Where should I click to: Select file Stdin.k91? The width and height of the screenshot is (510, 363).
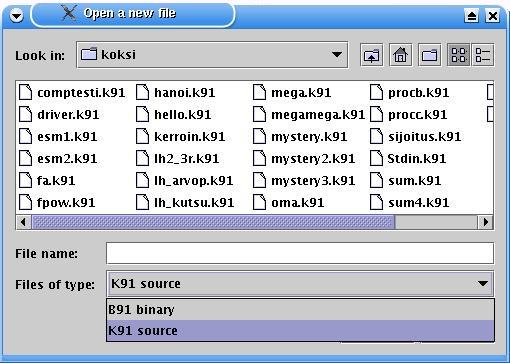[408, 158]
